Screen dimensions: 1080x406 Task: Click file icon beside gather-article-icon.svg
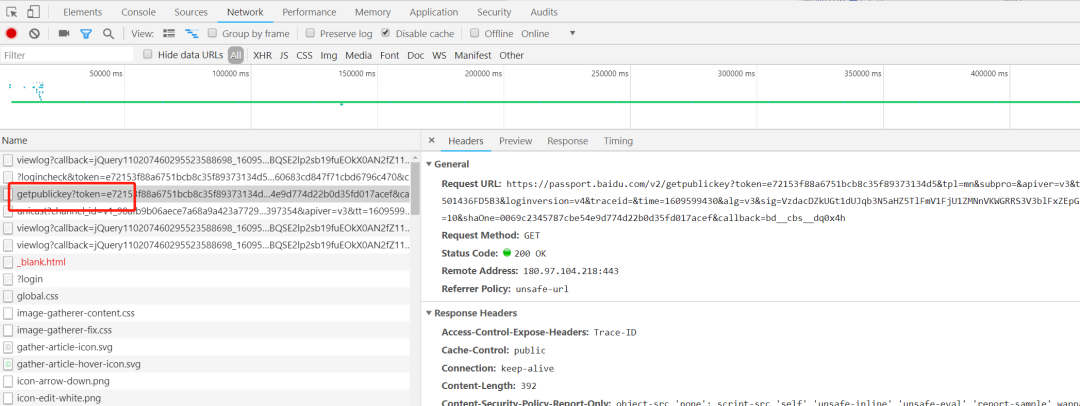pyautogui.click(x=8, y=347)
